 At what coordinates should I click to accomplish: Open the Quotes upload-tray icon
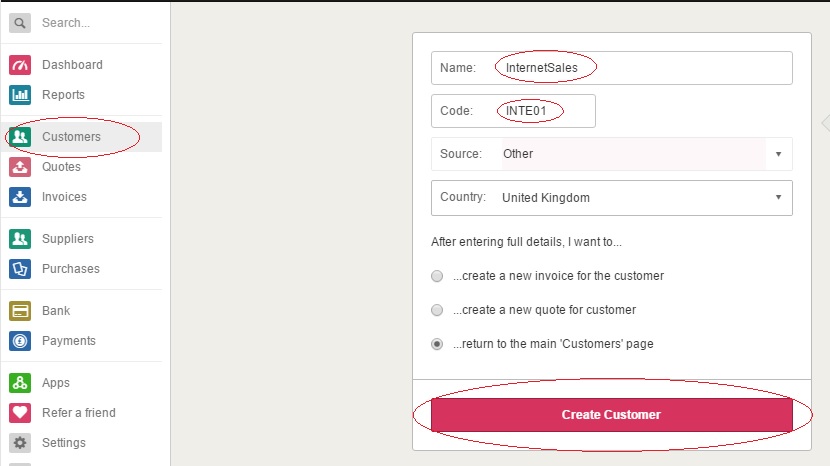20,167
